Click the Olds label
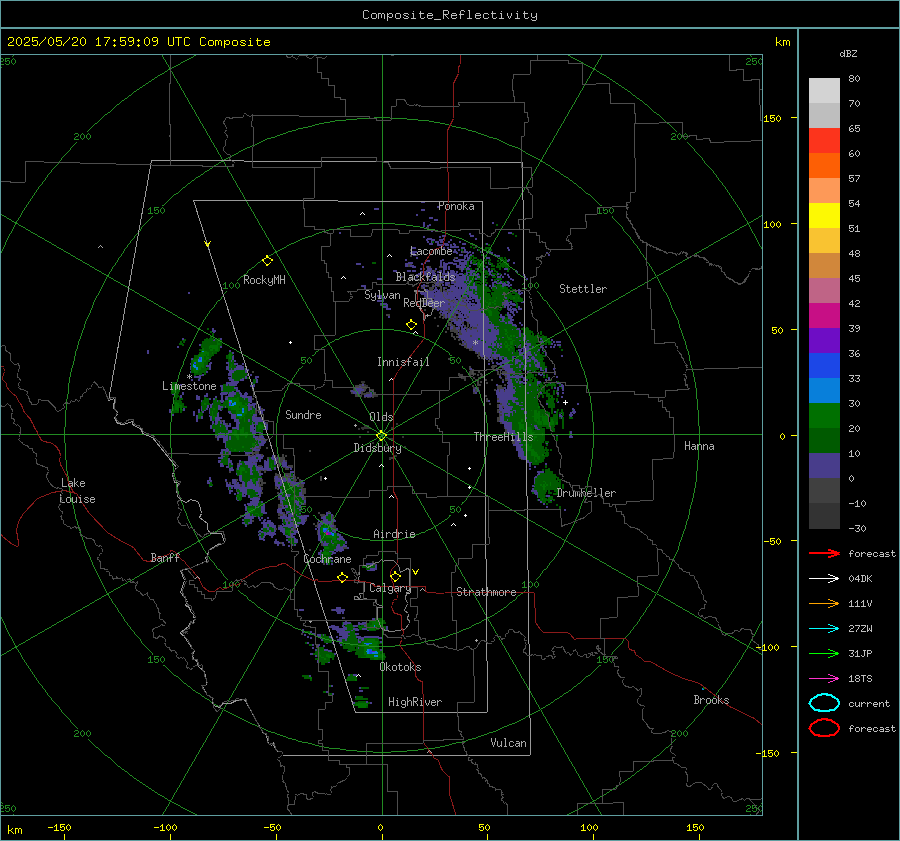 click(x=381, y=417)
